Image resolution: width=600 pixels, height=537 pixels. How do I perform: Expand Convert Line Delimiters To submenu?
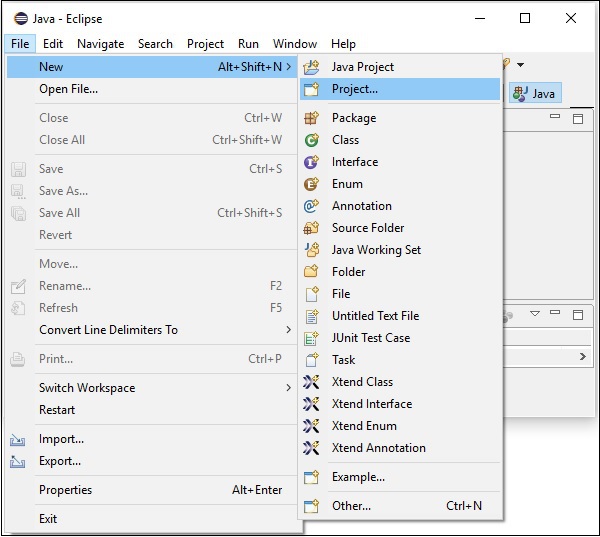[x=289, y=330]
